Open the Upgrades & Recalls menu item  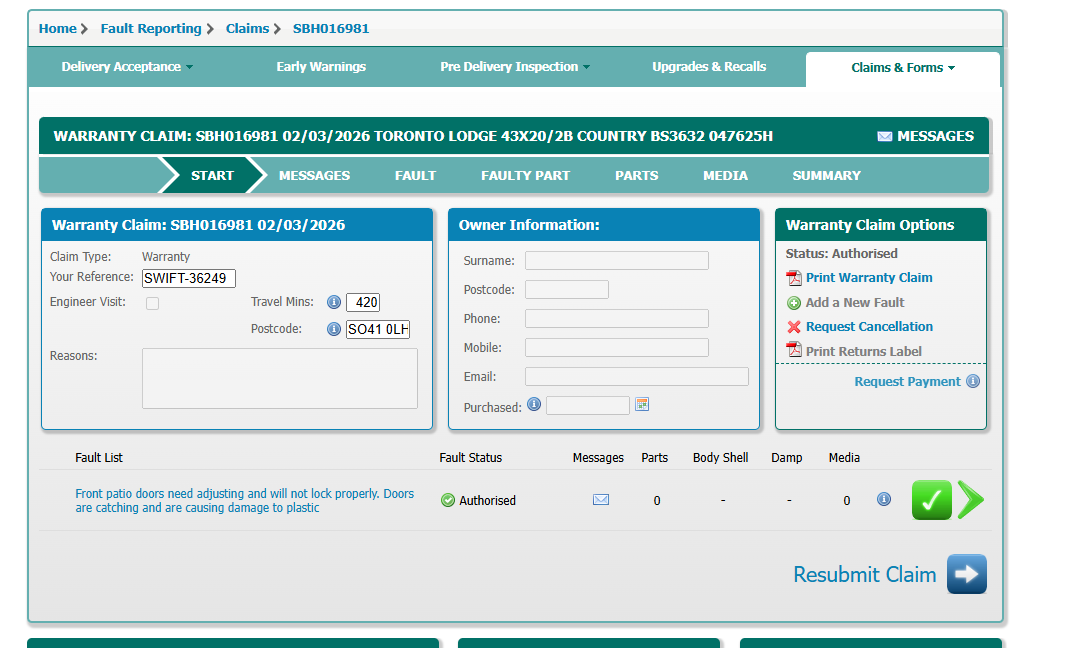click(x=709, y=67)
